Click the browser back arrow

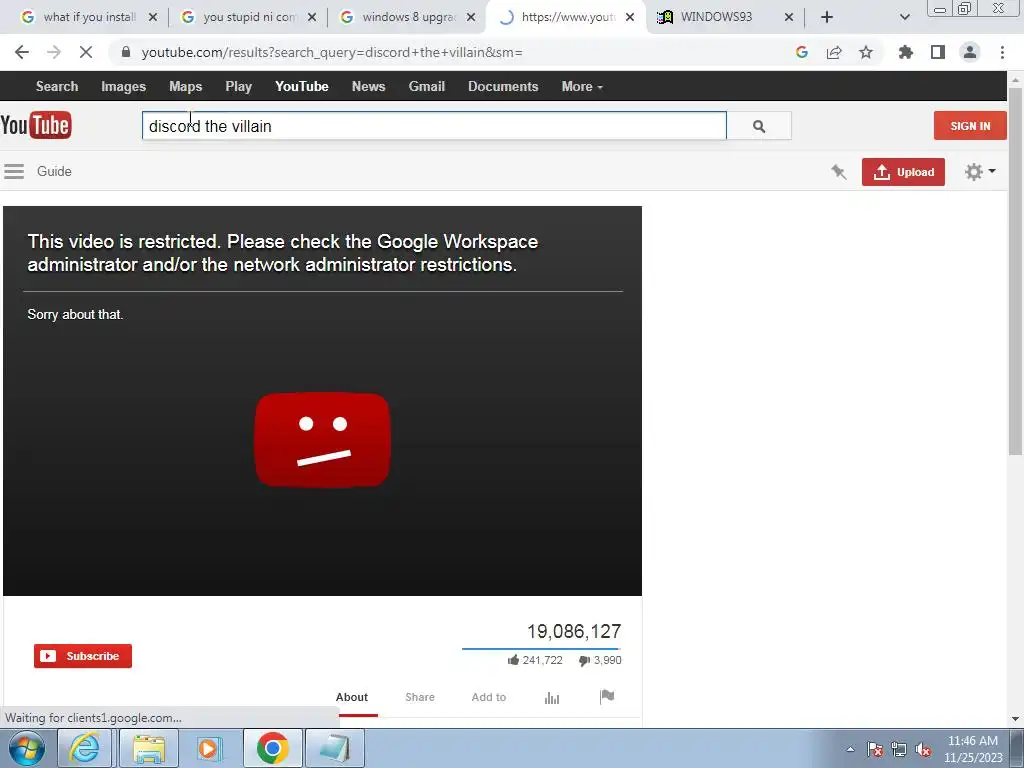click(22, 52)
